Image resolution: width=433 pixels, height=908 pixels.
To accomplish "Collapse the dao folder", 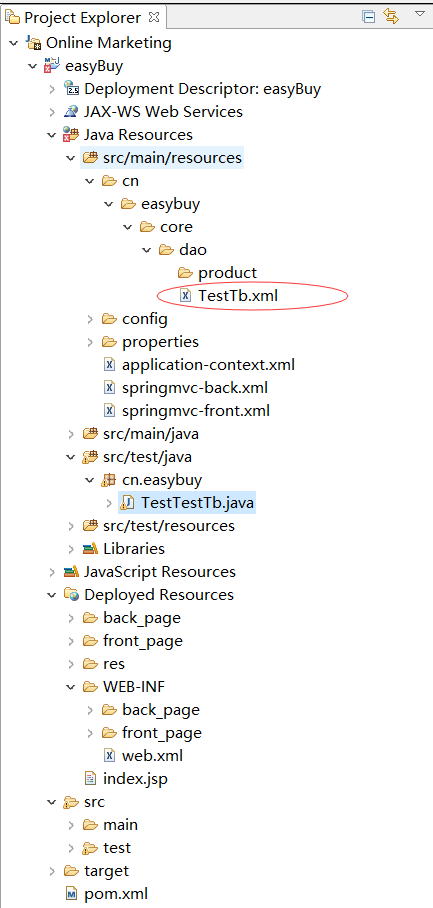I will pyautogui.click(x=148, y=250).
